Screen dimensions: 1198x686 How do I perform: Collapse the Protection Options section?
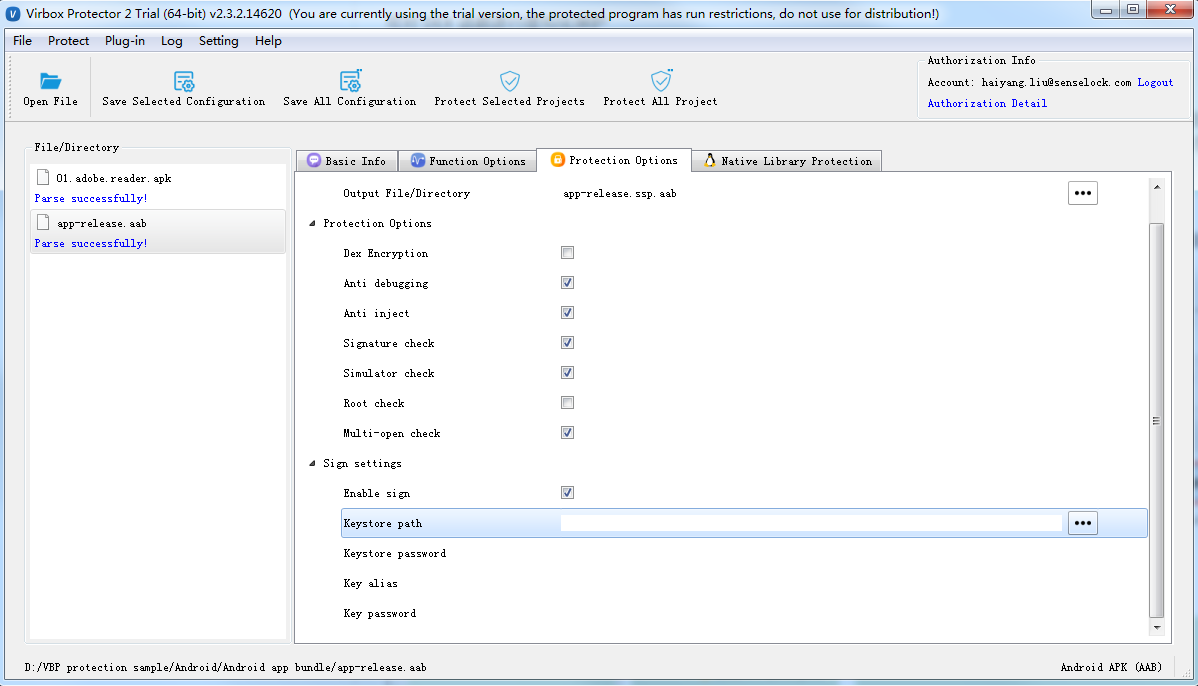point(312,223)
